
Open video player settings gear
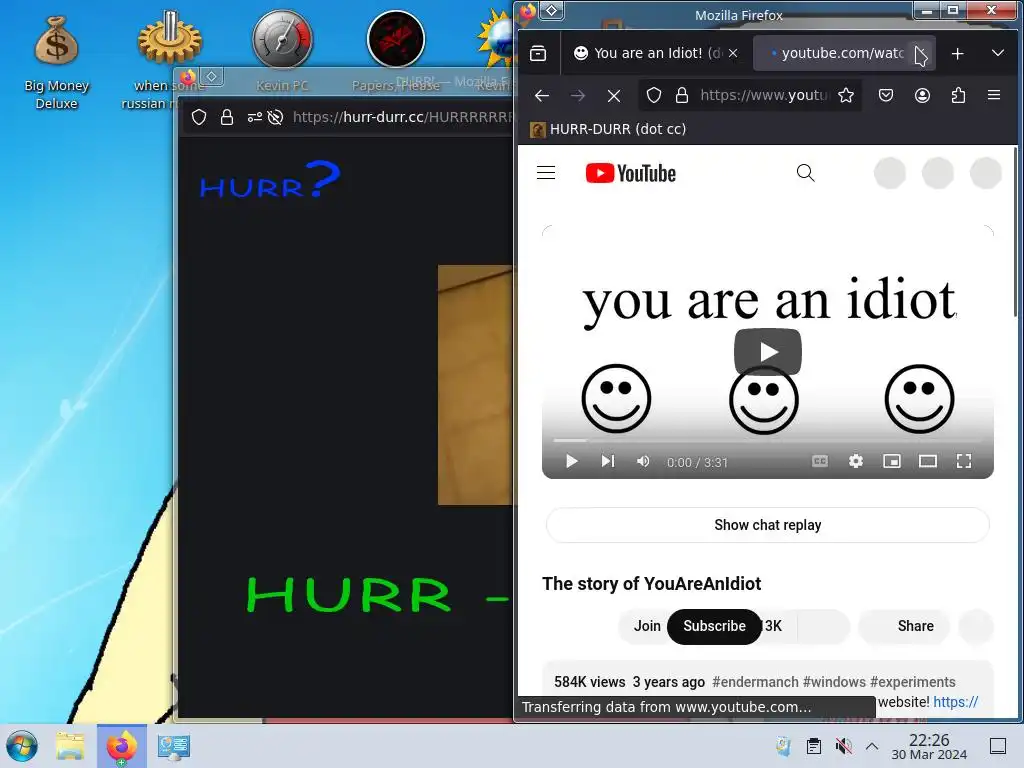856,462
